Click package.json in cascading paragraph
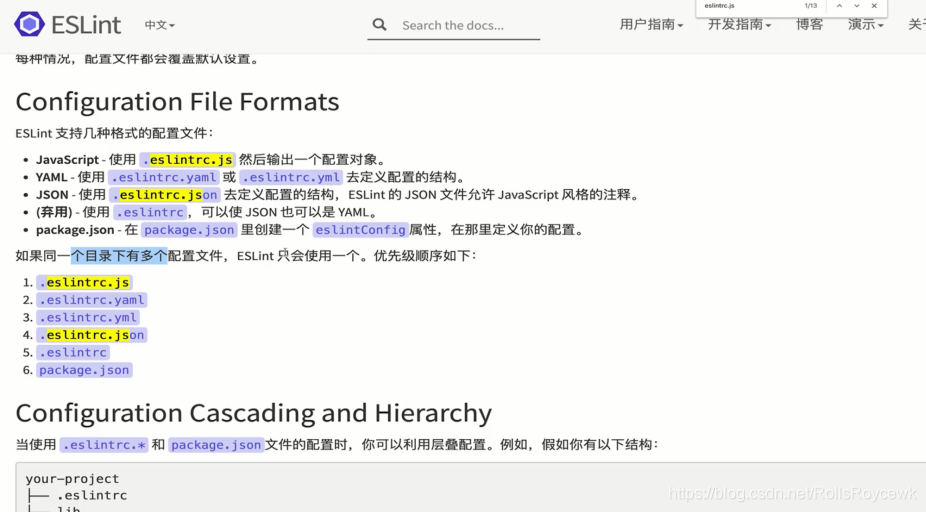 tap(216, 445)
